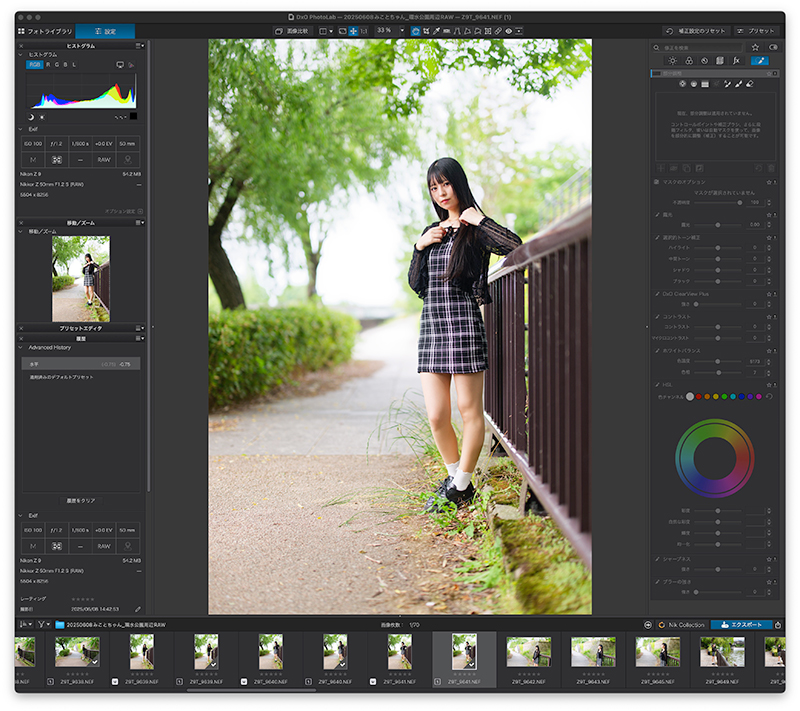Viewport: 800px width, 711px height.
Task: Select the mask eraser tool
Action: click(x=749, y=84)
